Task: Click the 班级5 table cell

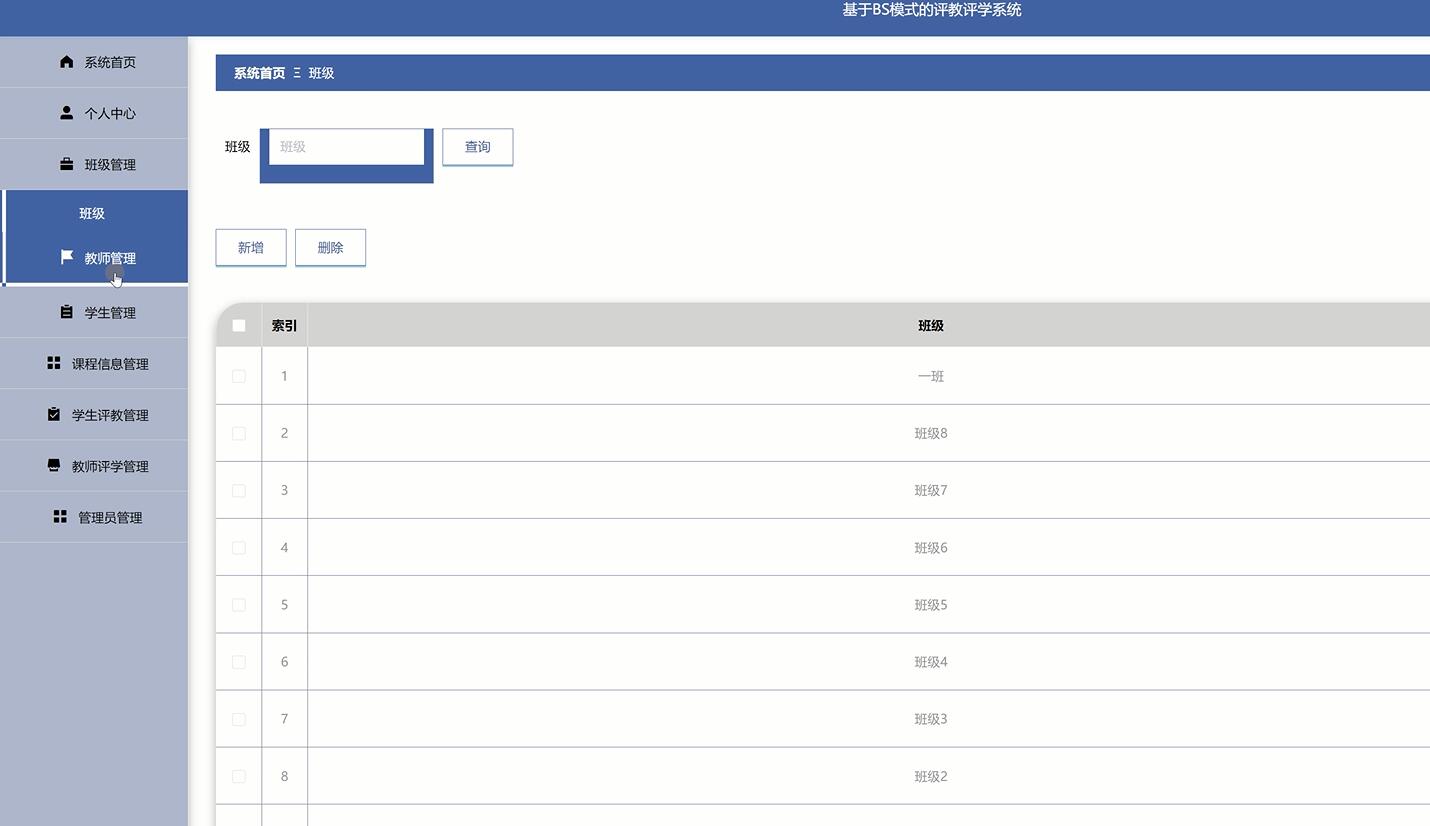Action: coord(930,604)
